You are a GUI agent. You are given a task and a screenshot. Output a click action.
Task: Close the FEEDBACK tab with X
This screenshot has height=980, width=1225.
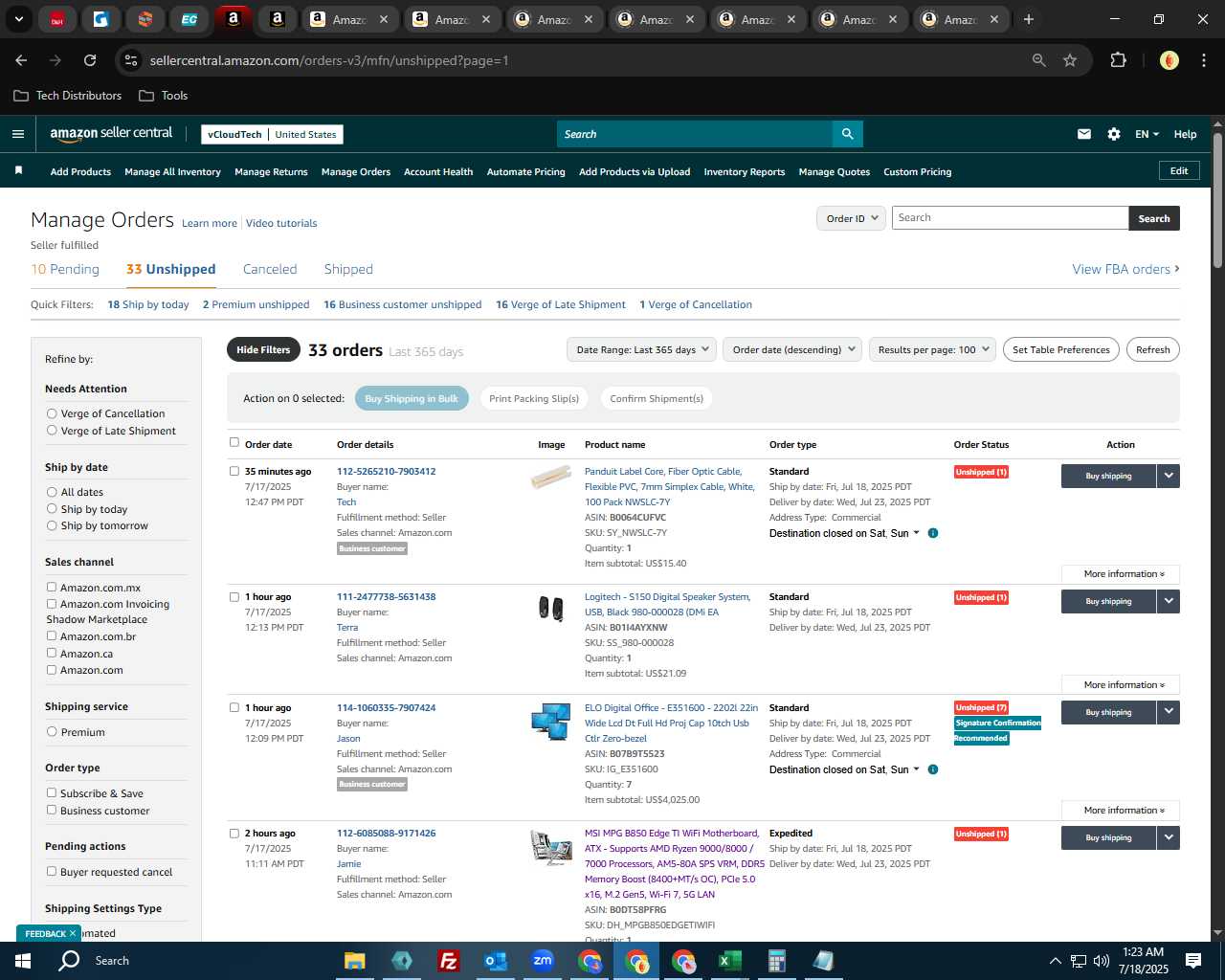(x=72, y=933)
